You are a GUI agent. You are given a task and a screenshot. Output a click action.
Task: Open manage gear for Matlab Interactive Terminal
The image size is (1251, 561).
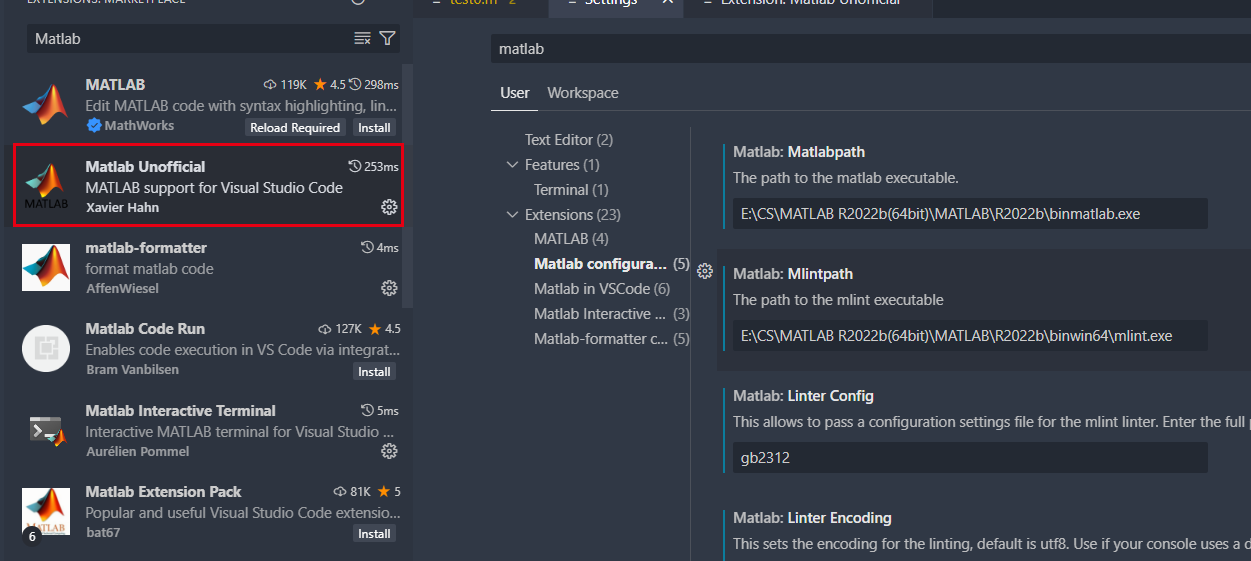tap(389, 451)
